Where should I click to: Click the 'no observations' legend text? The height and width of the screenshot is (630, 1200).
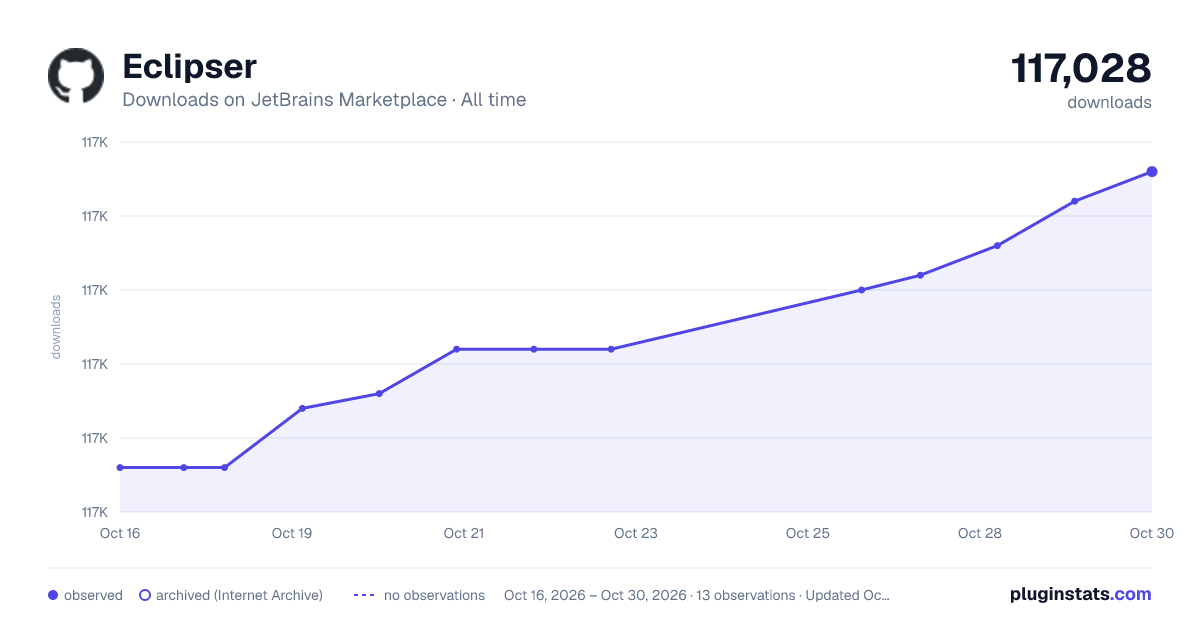point(434,595)
